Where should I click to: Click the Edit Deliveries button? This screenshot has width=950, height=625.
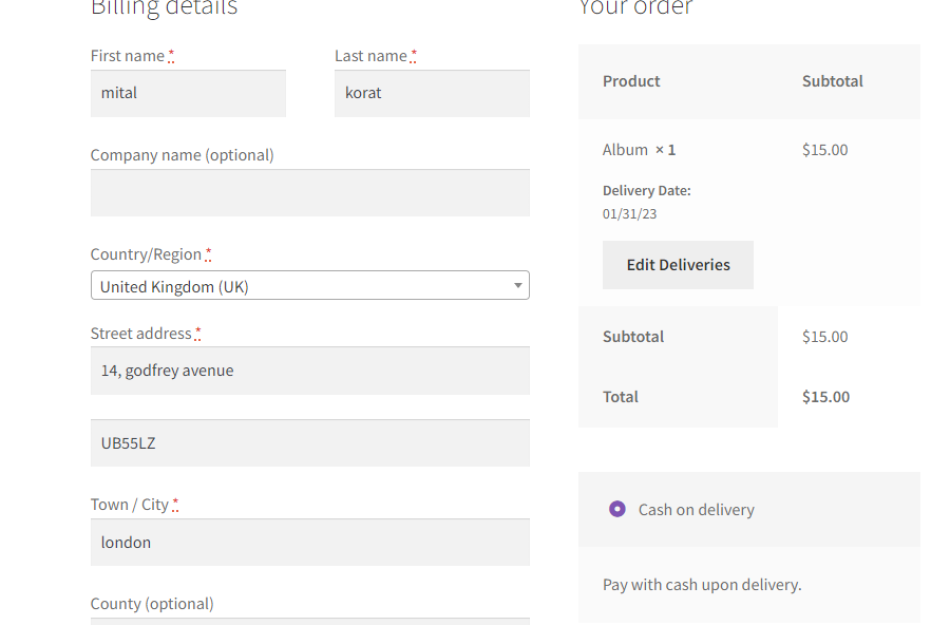(677, 265)
